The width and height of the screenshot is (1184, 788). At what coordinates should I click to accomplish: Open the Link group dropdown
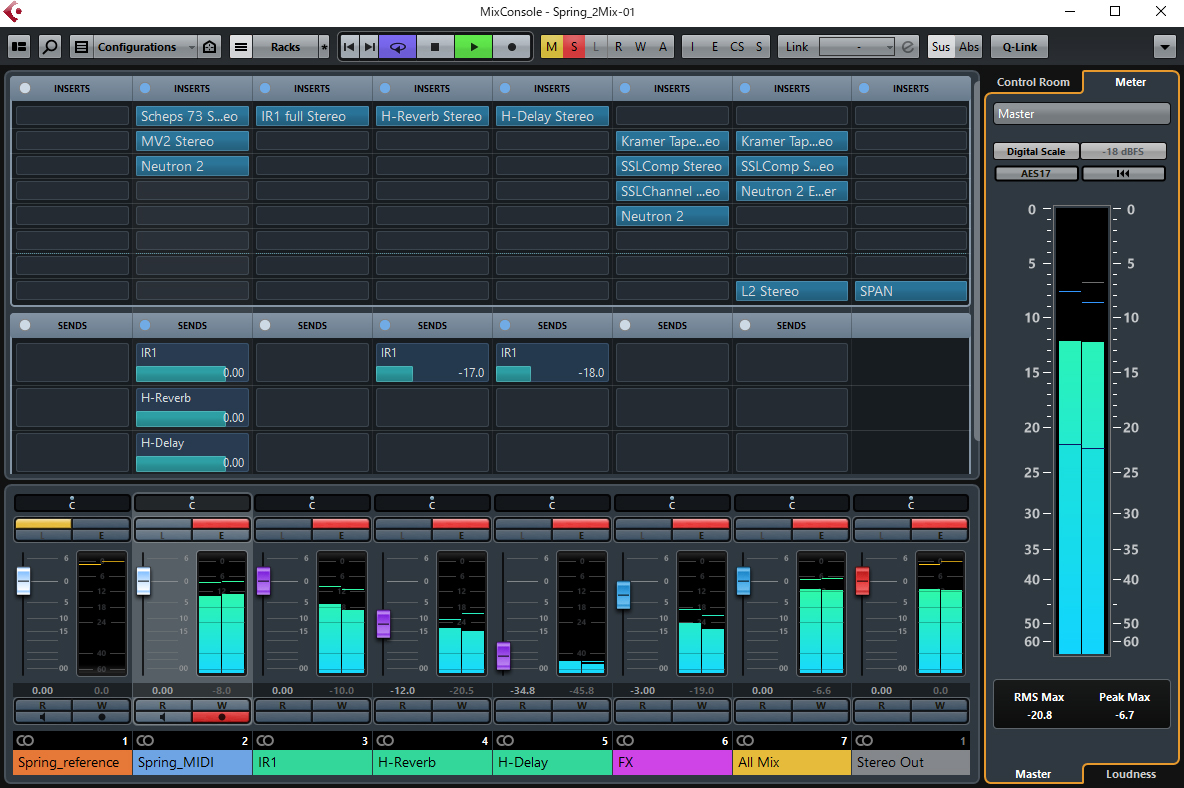coord(857,47)
